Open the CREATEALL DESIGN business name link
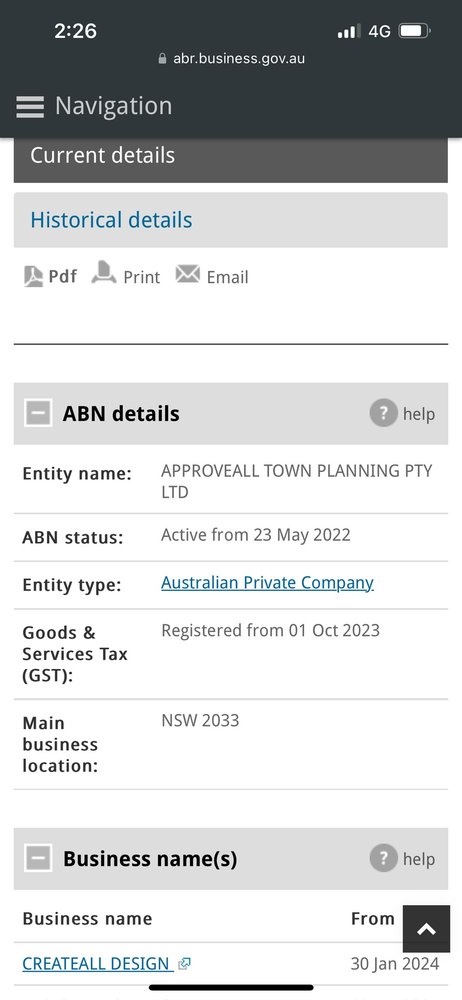 click(x=96, y=964)
